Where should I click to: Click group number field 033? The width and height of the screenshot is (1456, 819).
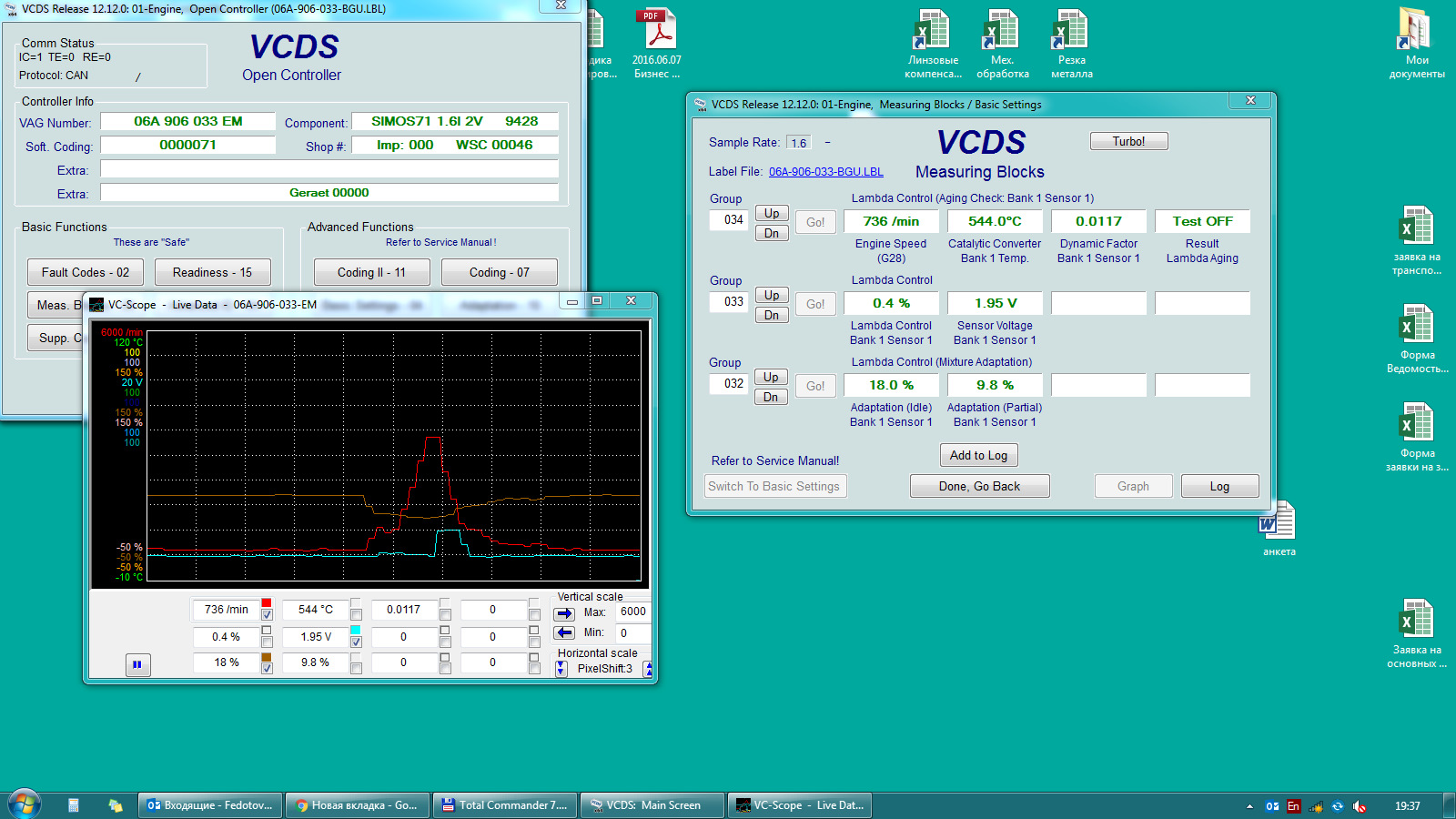pyautogui.click(x=729, y=301)
